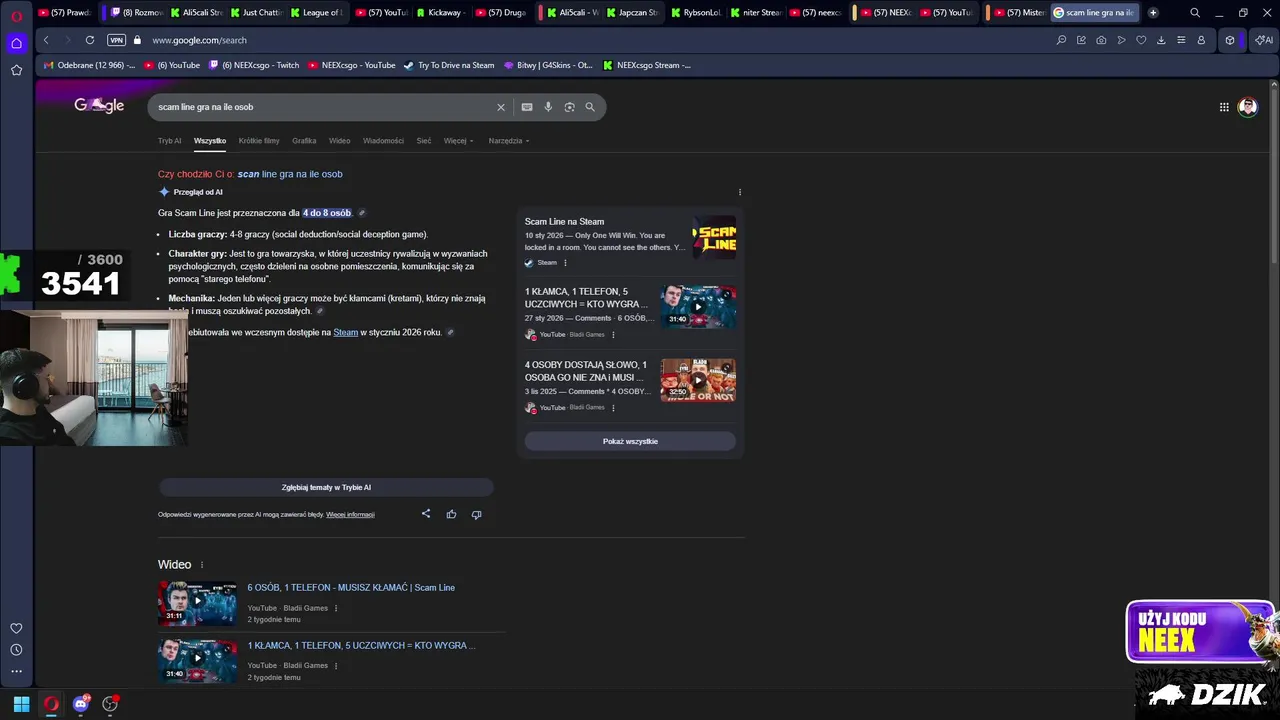Open the Opera AI assistant button
The height and width of the screenshot is (720, 1280).
(x=1263, y=40)
